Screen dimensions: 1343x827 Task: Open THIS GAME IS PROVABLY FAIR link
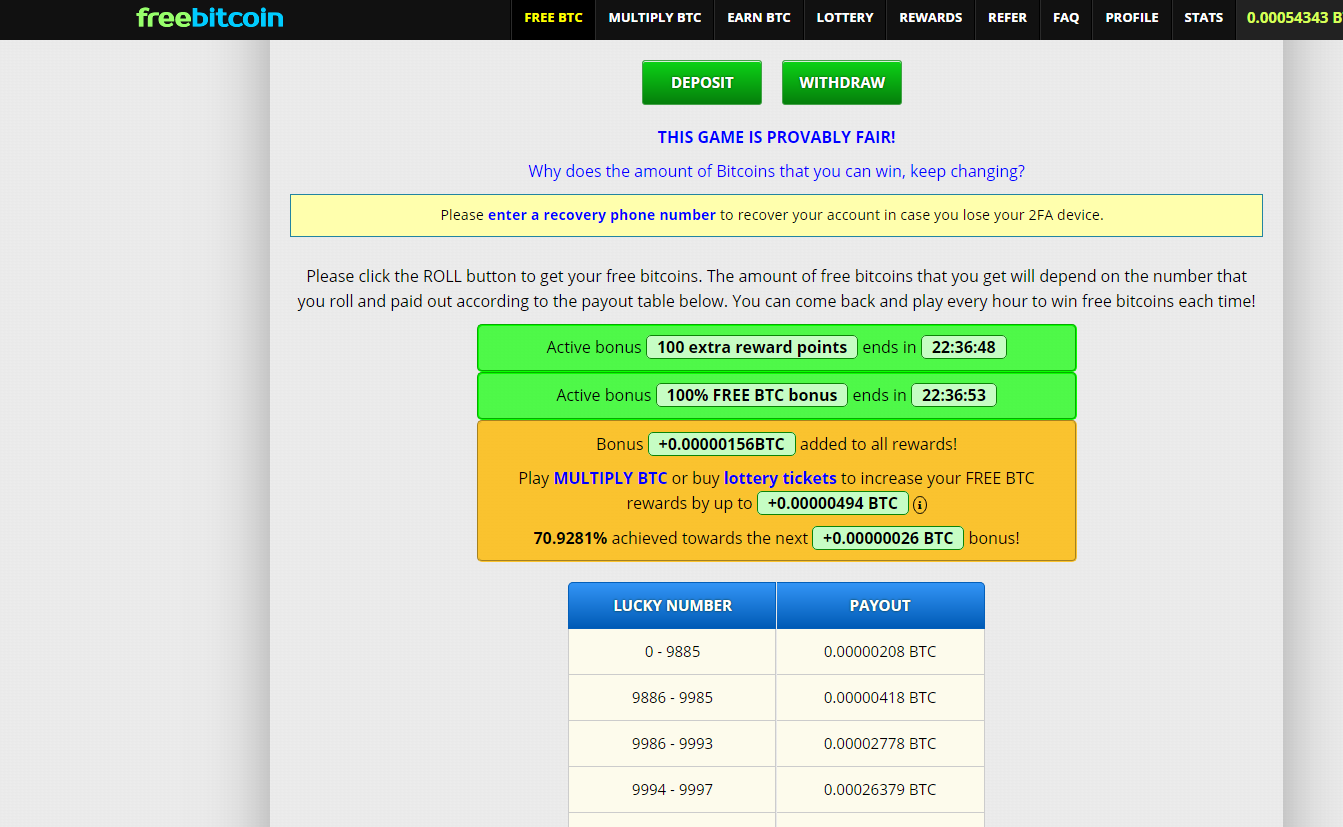point(777,137)
